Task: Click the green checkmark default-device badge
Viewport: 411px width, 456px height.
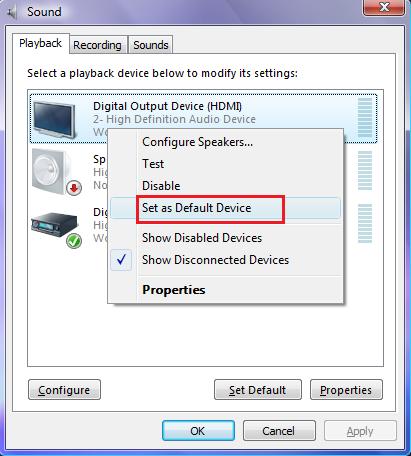Action: point(74,241)
